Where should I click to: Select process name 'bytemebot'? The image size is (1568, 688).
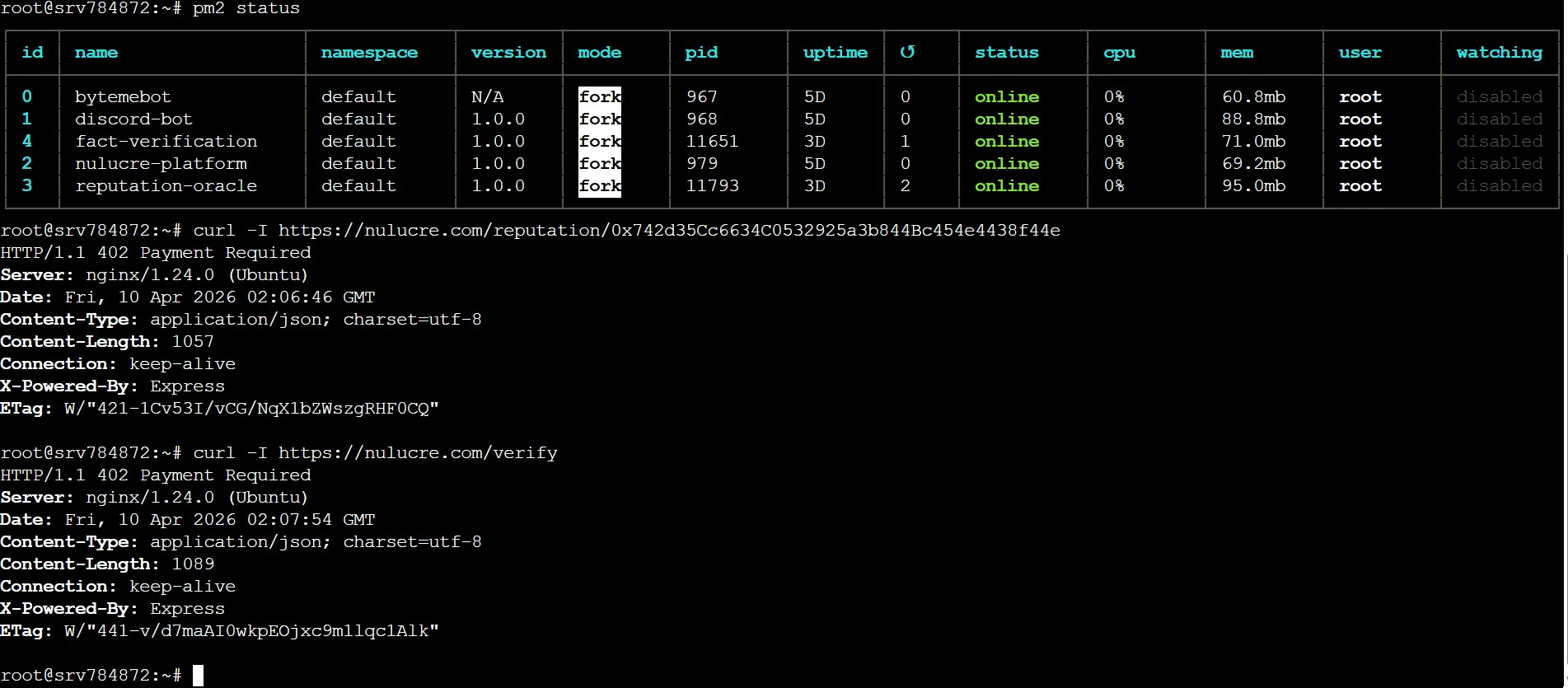tap(123, 96)
